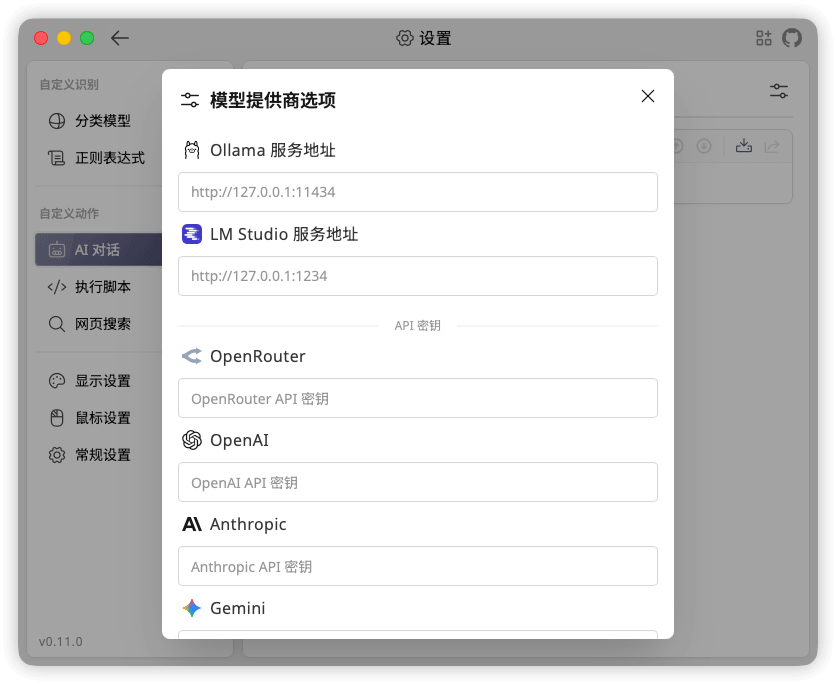The image size is (836, 684).
Task: Focus the OpenRouter API key field
Action: 417,398
